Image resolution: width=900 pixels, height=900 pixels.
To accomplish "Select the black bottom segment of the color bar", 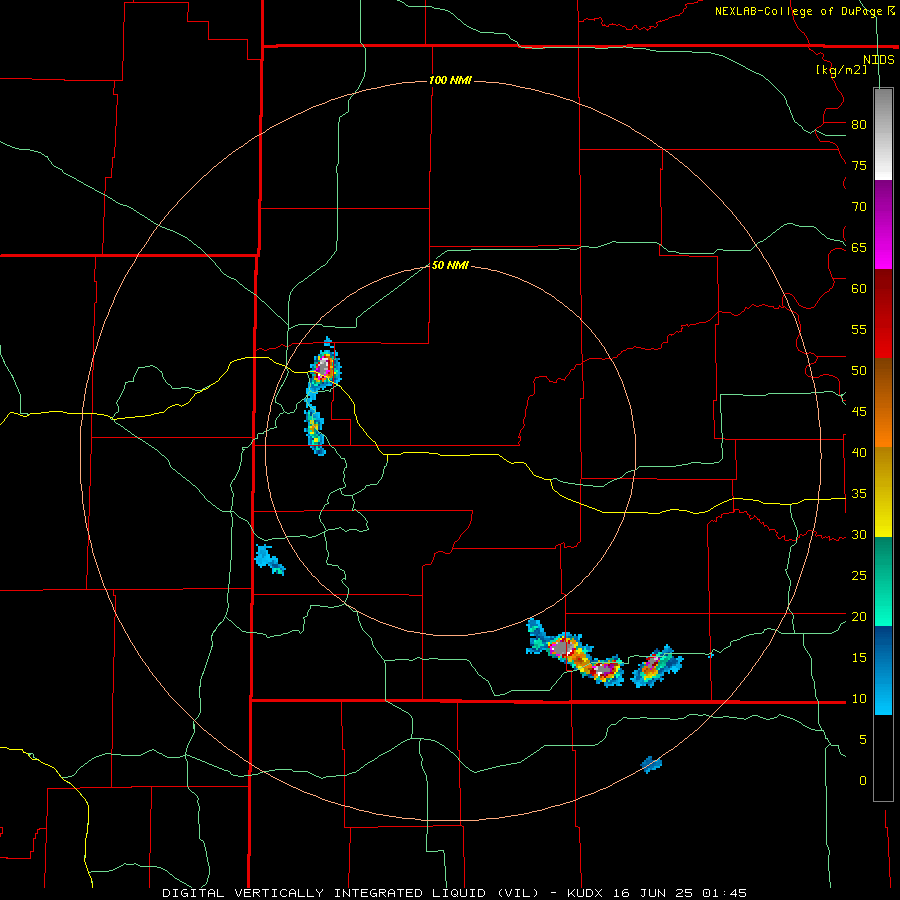I will click(883, 758).
